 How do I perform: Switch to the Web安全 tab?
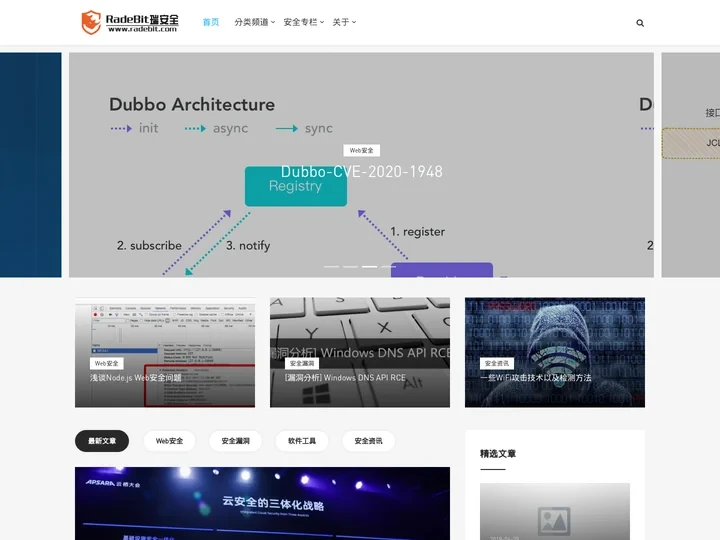[169, 441]
